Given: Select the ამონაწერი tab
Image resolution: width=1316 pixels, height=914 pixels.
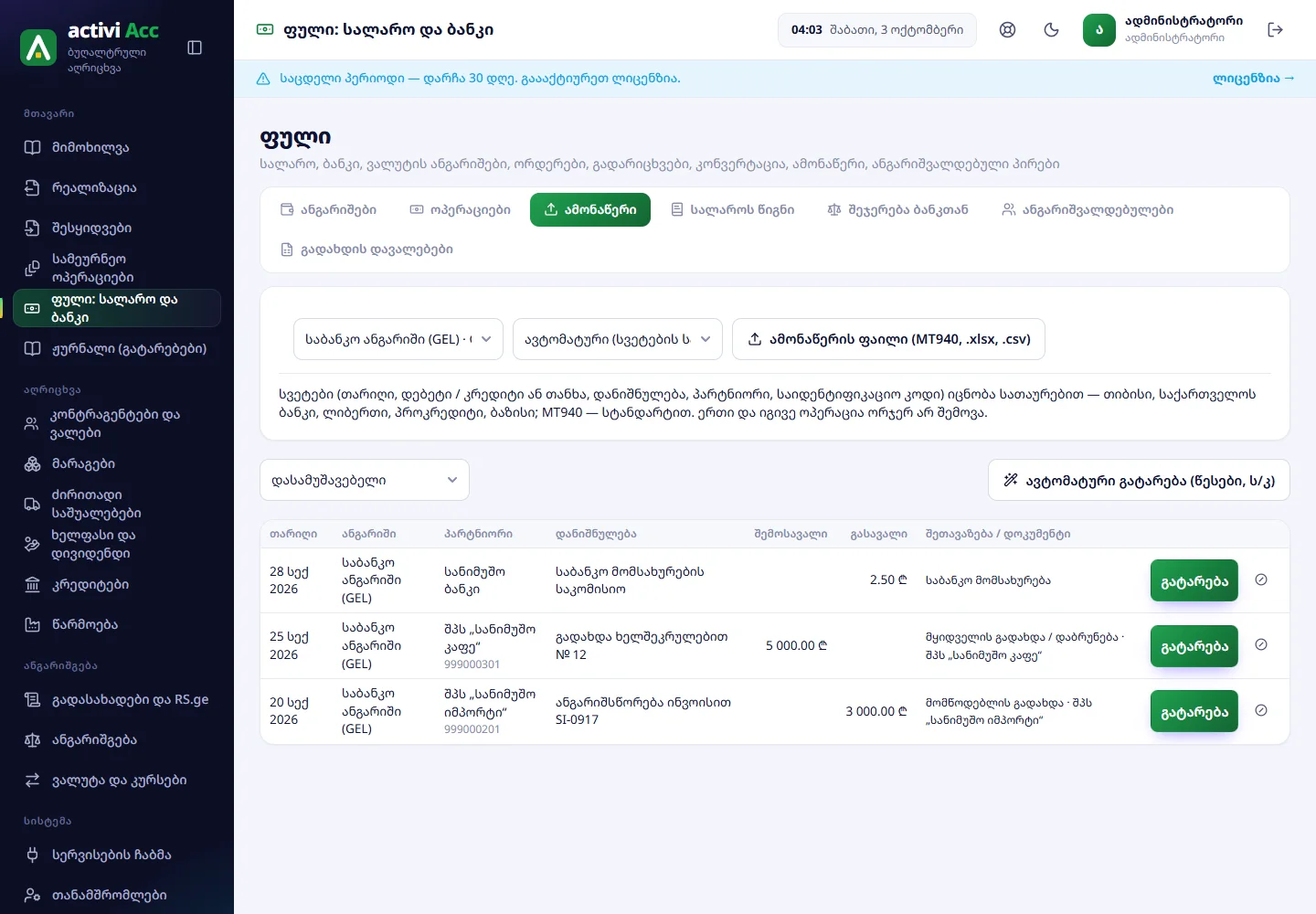Looking at the screenshot, I should pyautogui.click(x=590, y=209).
